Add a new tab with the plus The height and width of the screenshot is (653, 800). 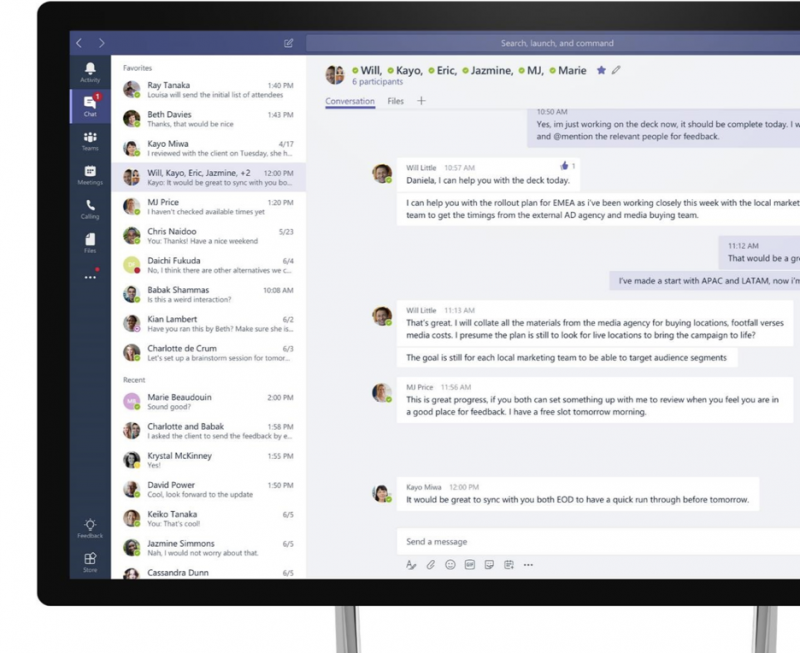tap(421, 102)
